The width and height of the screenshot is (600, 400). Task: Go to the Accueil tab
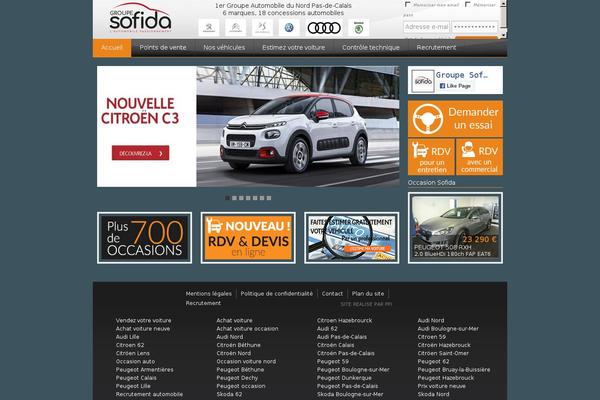point(112,47)
